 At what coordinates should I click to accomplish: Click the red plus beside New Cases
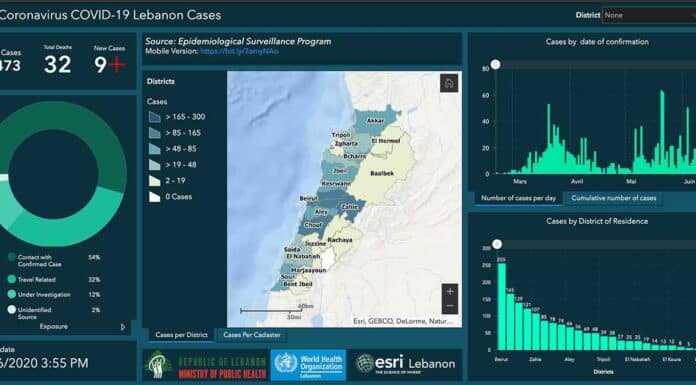(x=117, y=65)
